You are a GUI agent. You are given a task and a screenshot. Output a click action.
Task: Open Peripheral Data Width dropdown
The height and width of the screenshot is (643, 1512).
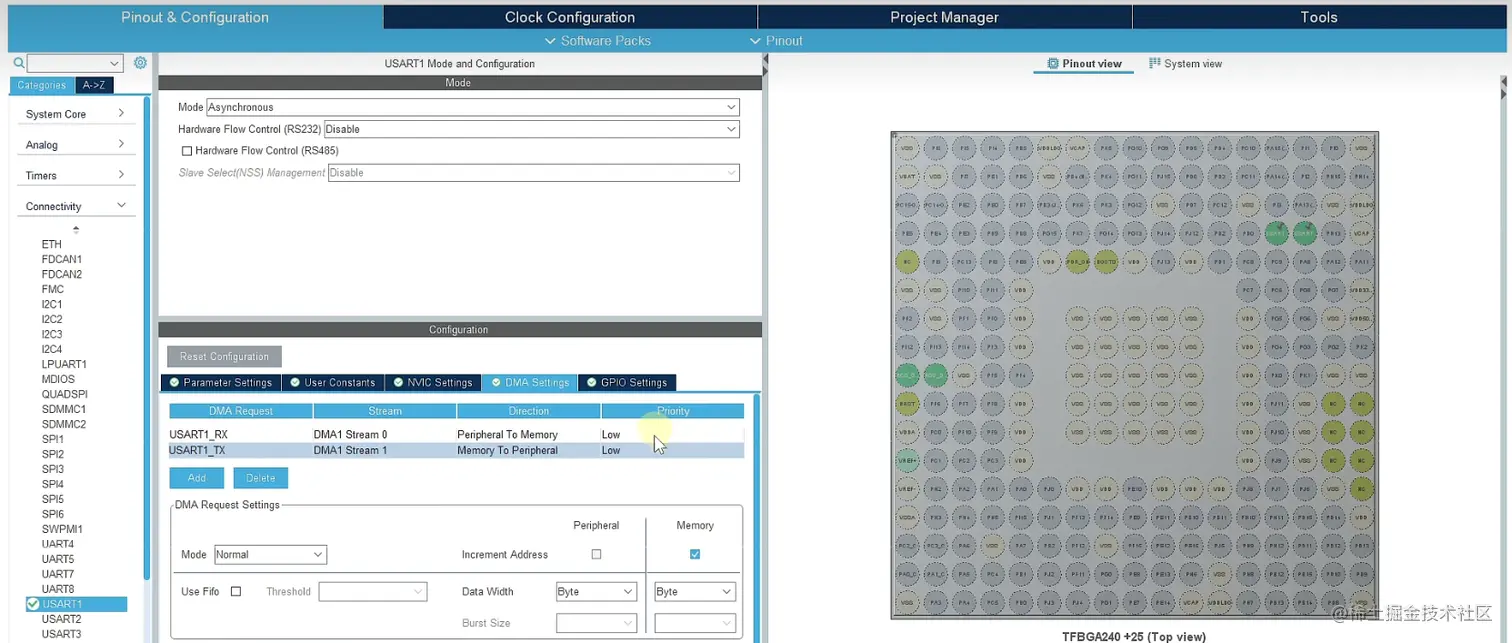[596, 591]
